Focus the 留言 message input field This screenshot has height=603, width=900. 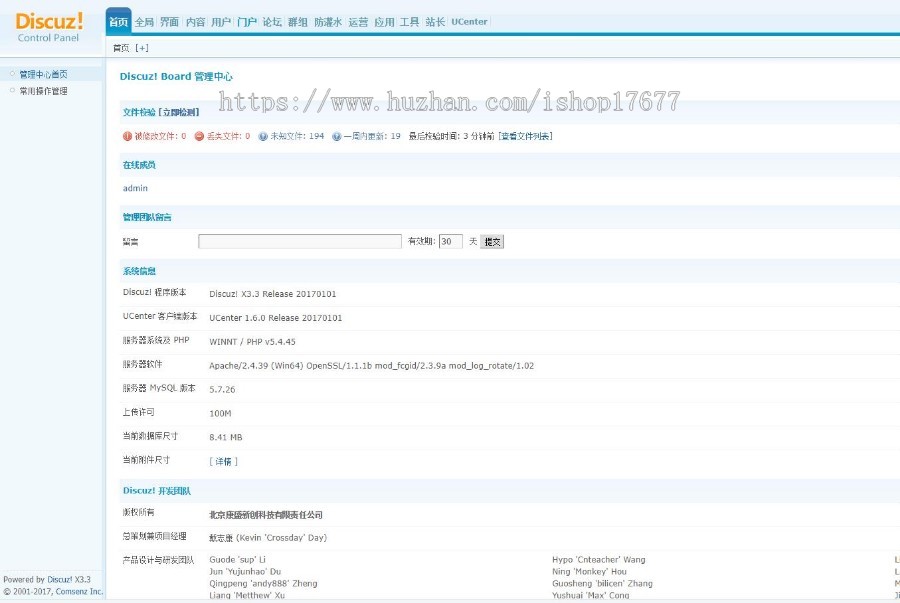300,242
